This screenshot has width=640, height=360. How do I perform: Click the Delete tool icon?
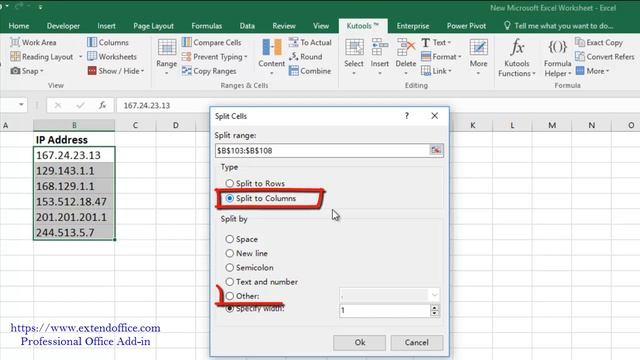406,48
